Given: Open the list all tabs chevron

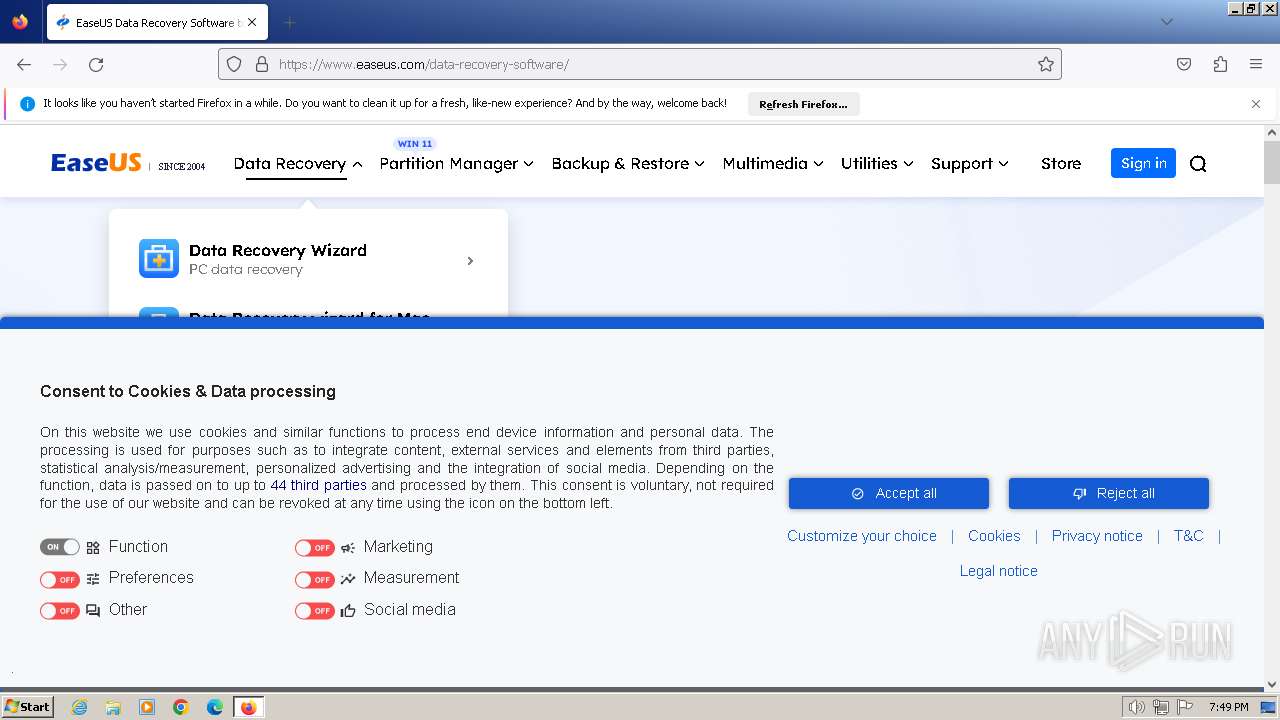Looking at the screenshot, I should [x=1166, y=22].
